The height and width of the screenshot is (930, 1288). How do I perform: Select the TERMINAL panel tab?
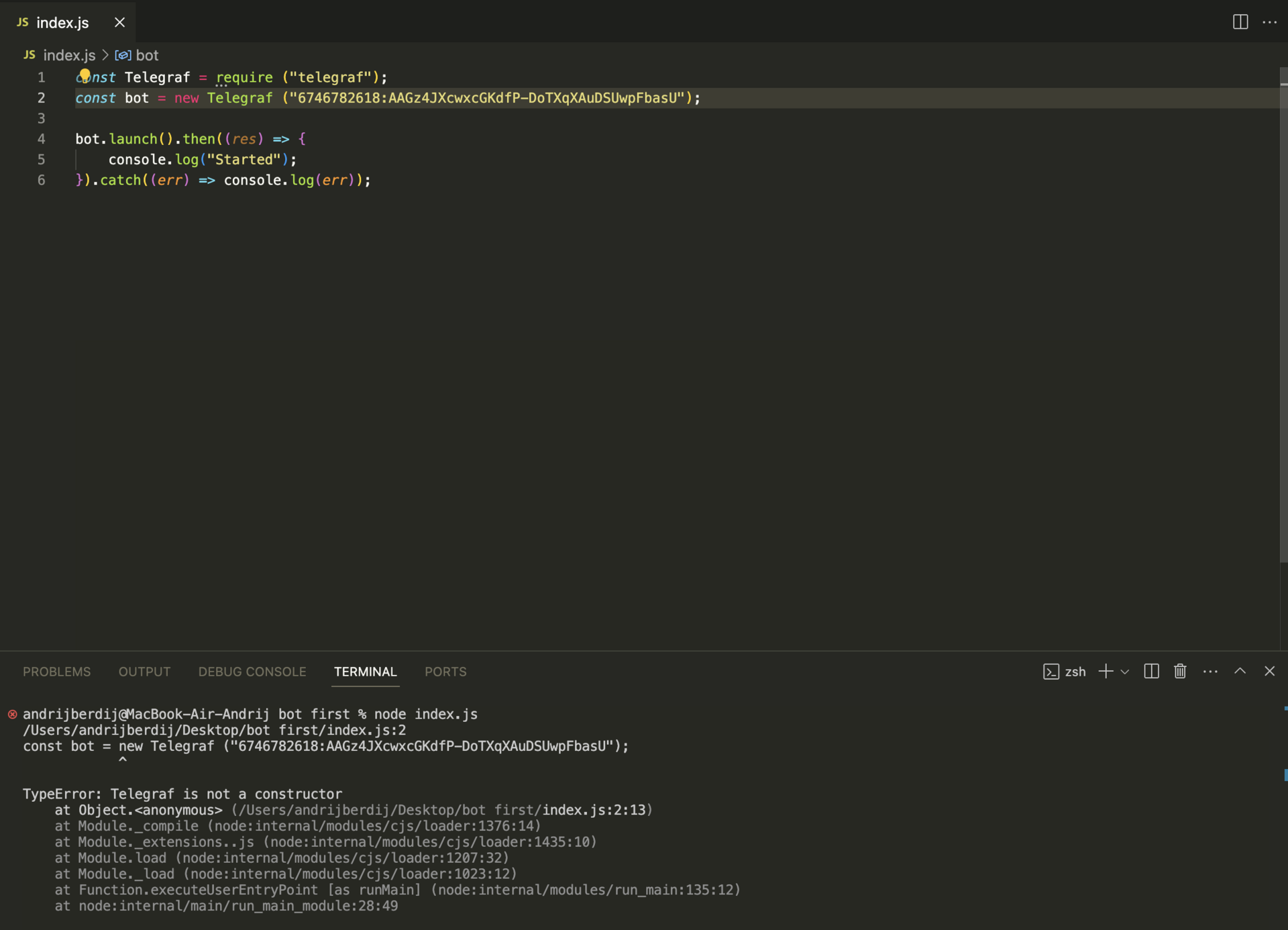click(x=366, y=672)
